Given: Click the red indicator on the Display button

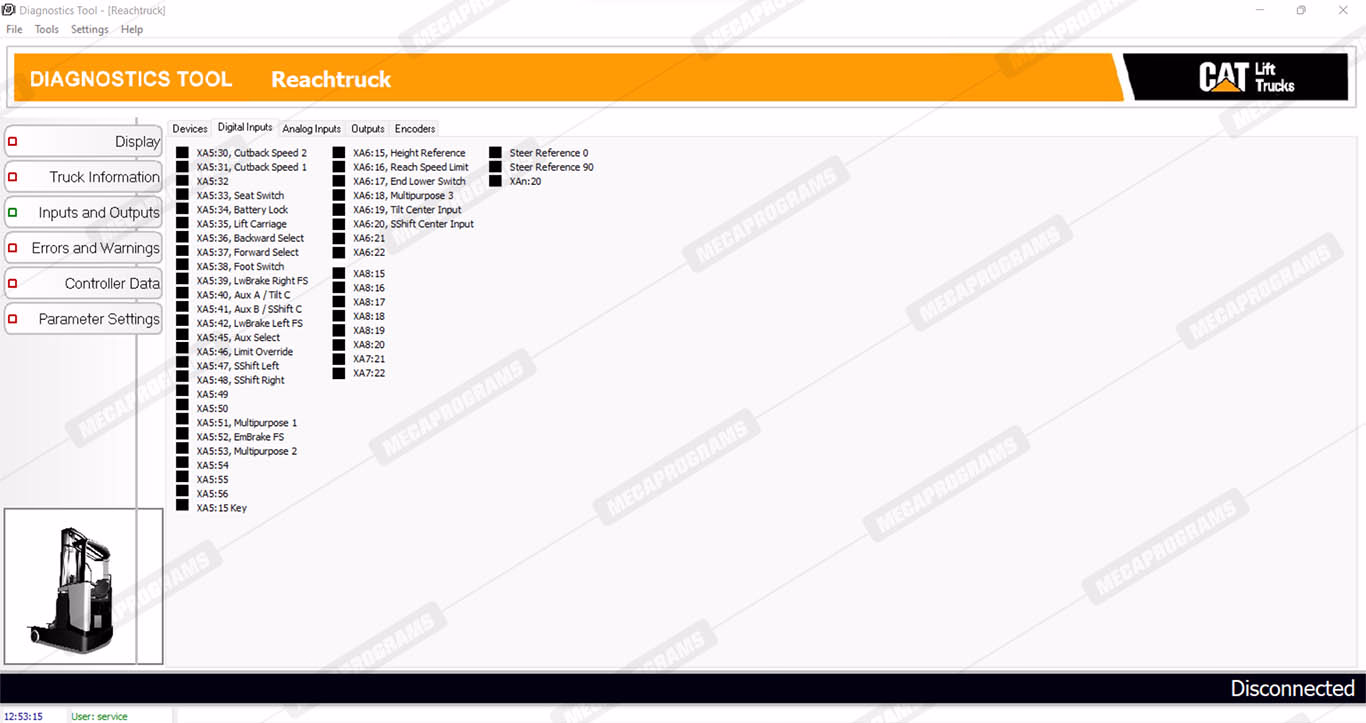Looking at the screenshot, I should click(12, 142).
